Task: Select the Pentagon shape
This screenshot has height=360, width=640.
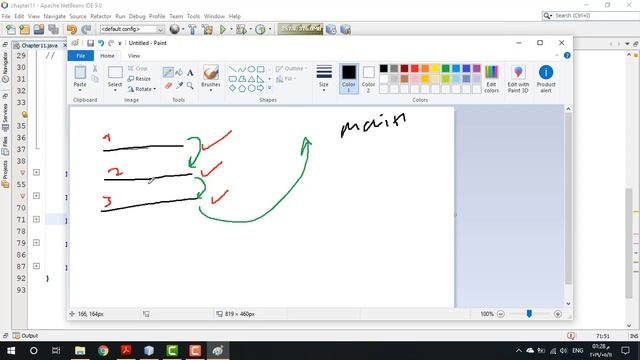Action: click(x=242, y=88)
